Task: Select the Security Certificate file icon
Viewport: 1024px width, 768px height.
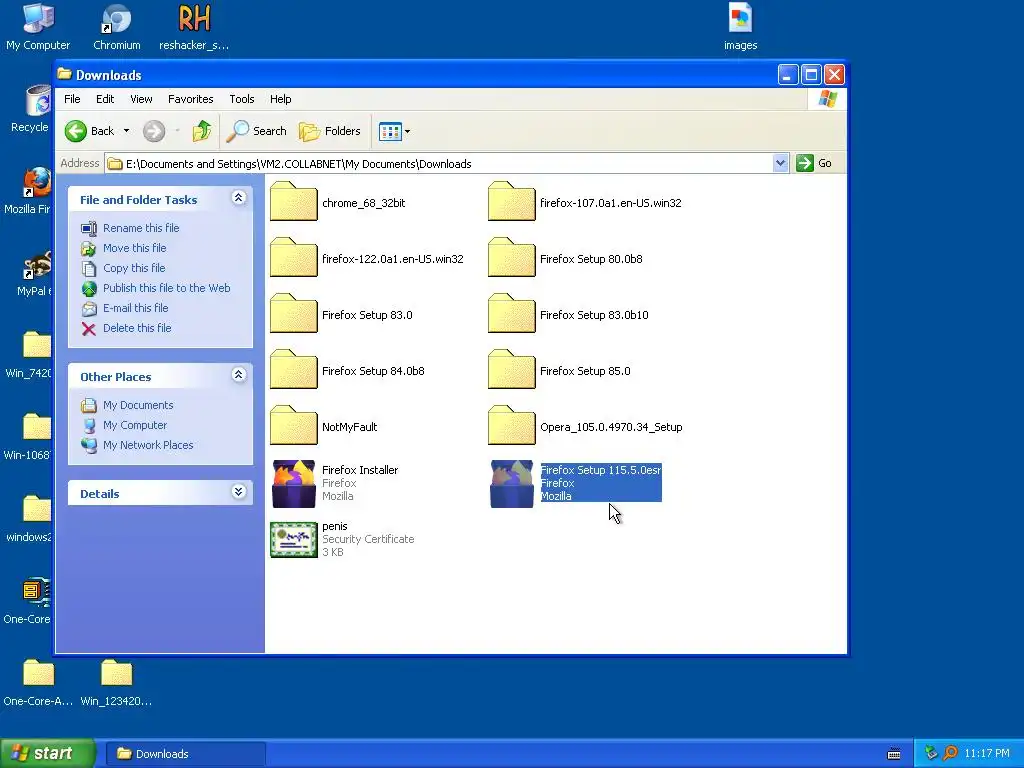Action: [x=294, y=540]
